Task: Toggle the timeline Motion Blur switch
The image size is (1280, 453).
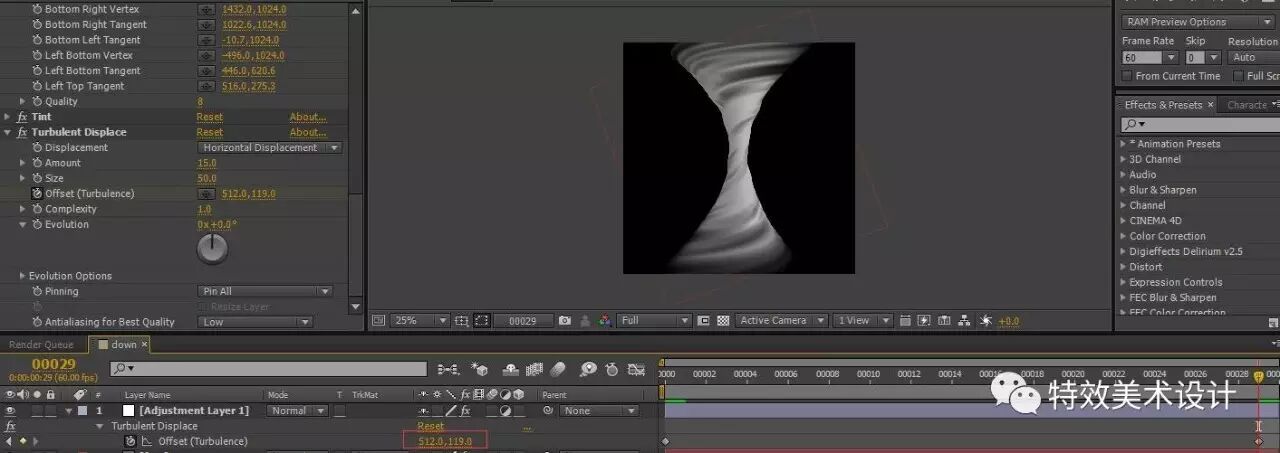Action: (x=558, y=369)
